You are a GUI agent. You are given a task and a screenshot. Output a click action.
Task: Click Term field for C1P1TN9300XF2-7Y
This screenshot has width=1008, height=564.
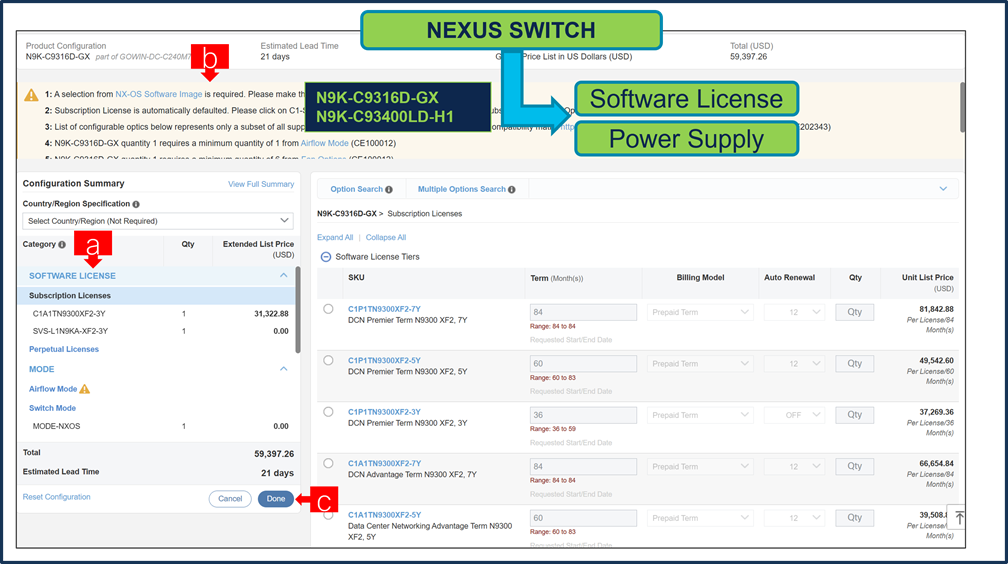pyautogui.click(x=583, y=312)
